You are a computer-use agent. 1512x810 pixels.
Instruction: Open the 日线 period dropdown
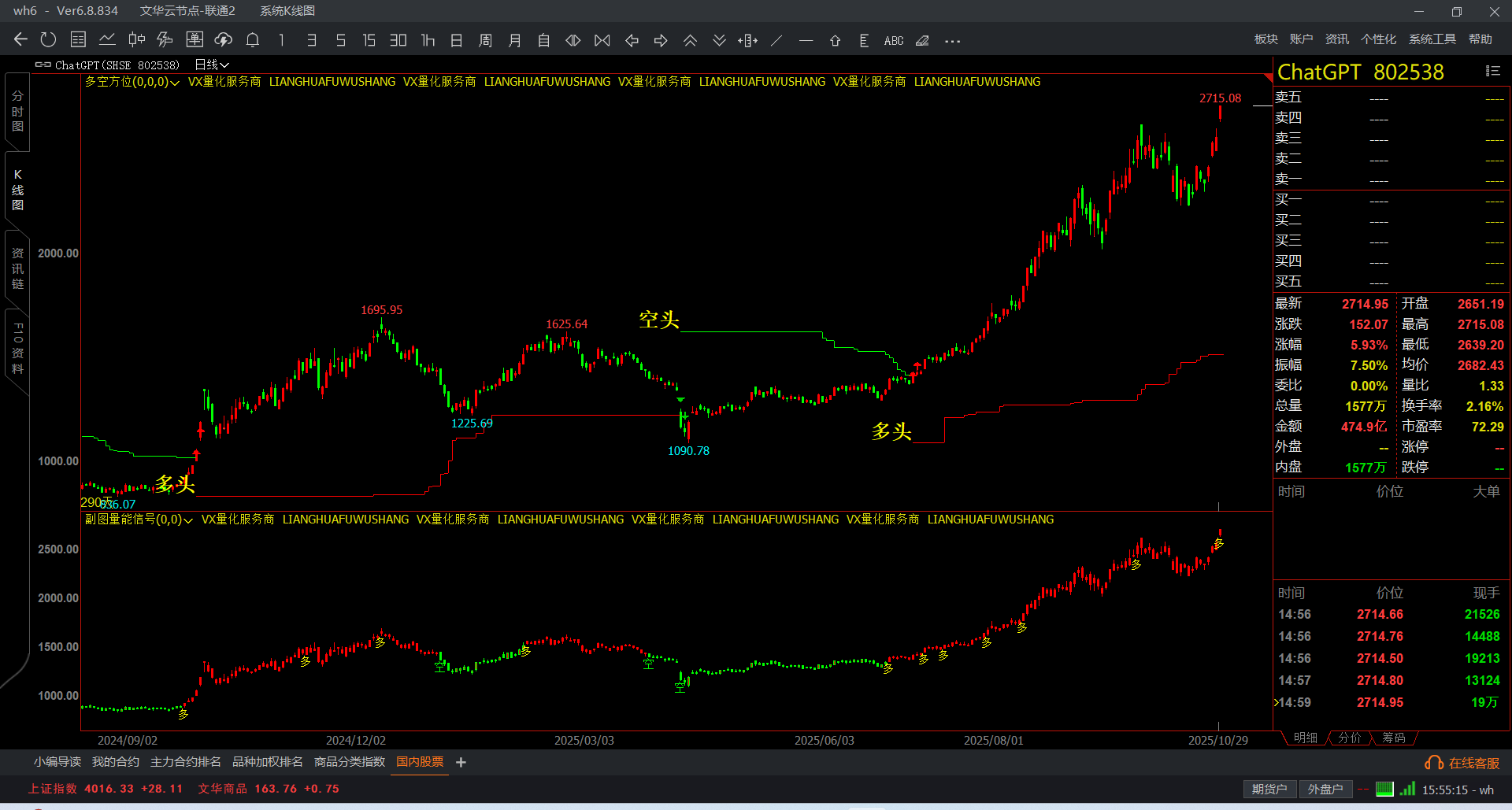pos(211,65)
